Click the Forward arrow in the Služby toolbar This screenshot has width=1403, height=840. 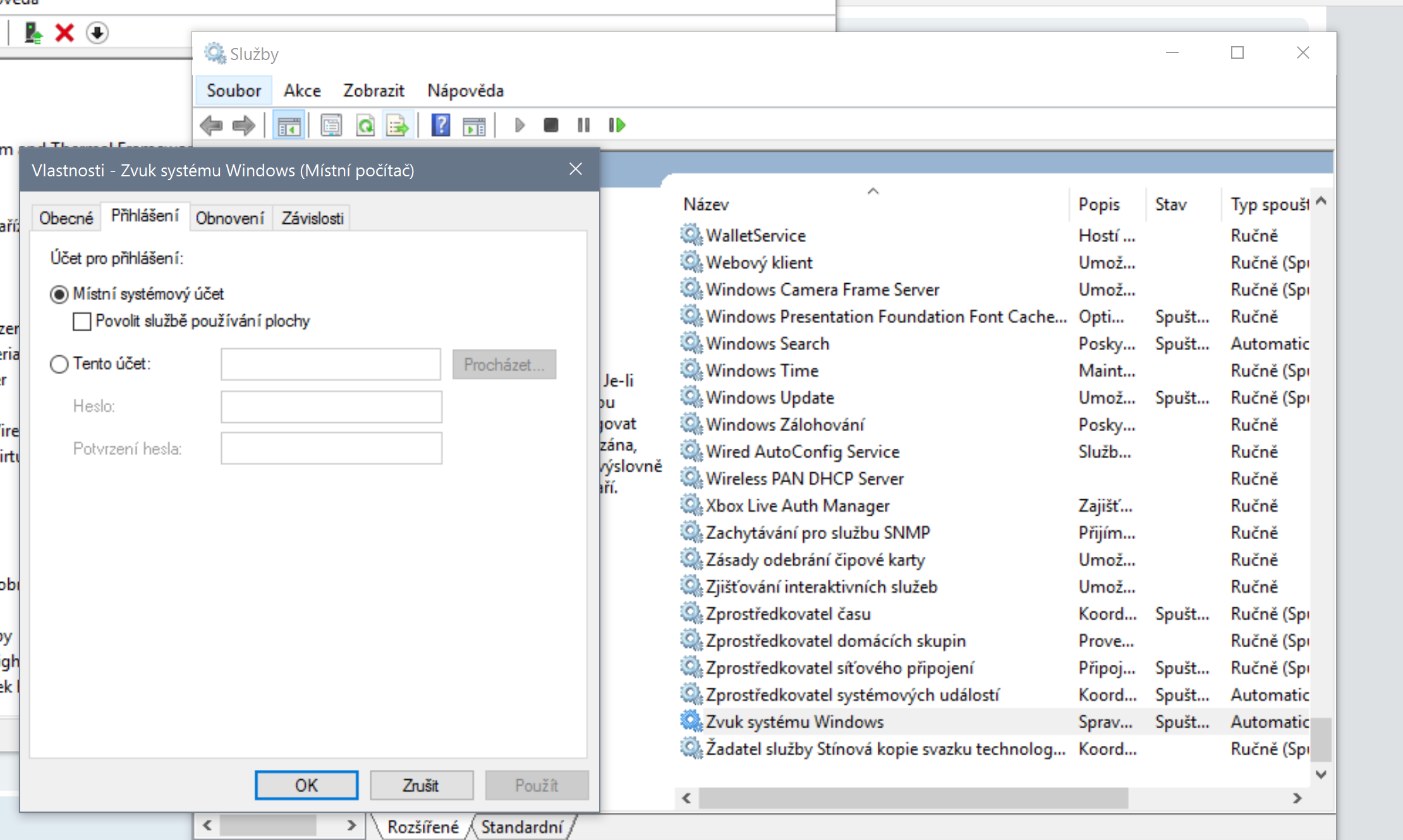coord(244,126)
